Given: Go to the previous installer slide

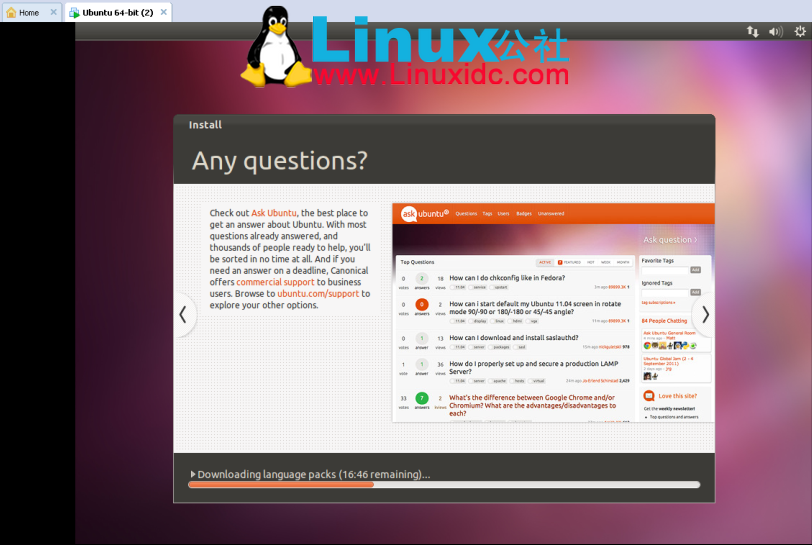Looking at the screenshot, I should point(183,314).
